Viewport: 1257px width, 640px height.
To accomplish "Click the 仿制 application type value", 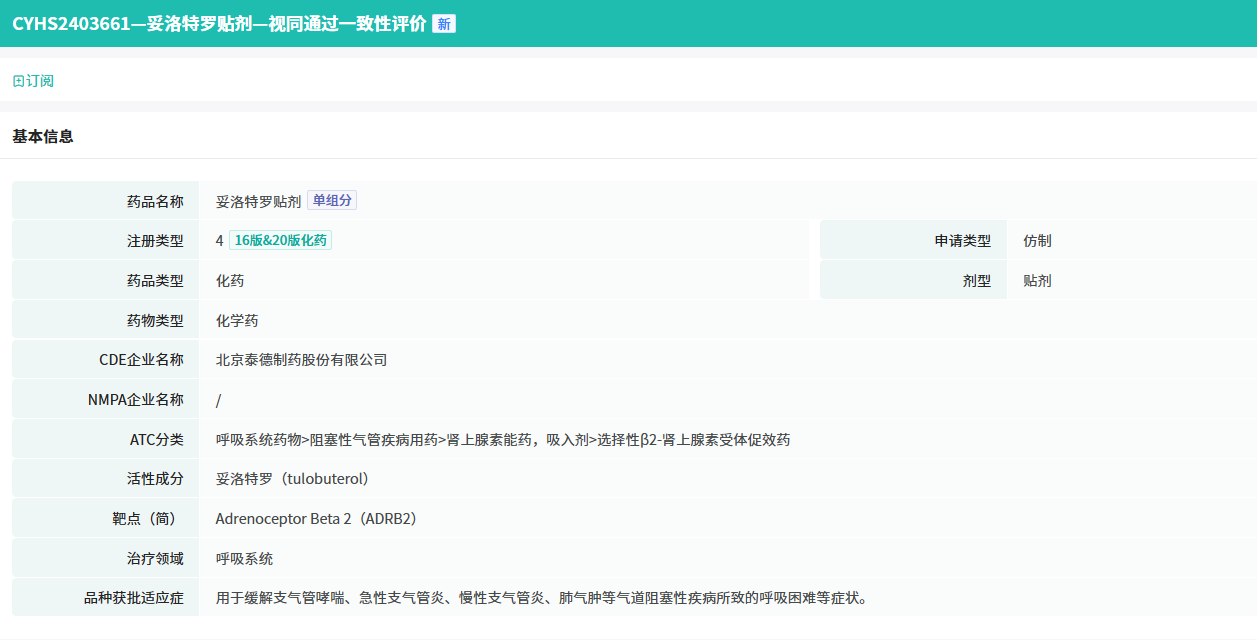I will [x=1037, y=241].
